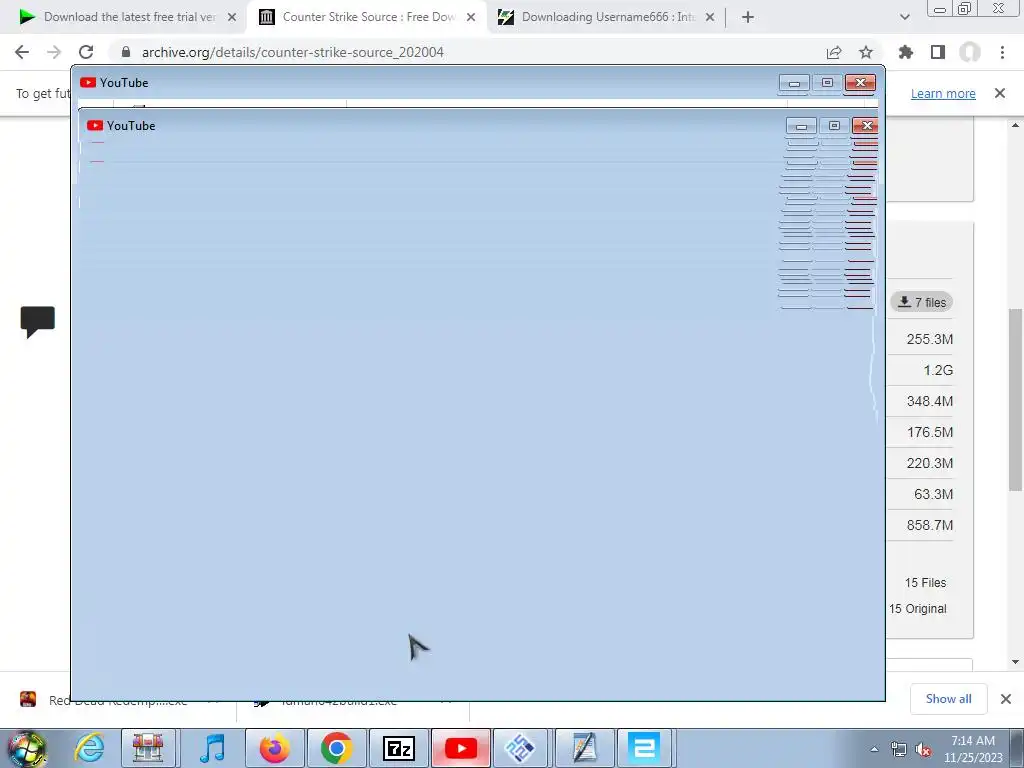Click the address bar URL
The height and width of the screenshot is (768, 1024).
pyautogui.click(x=293, y=52)
